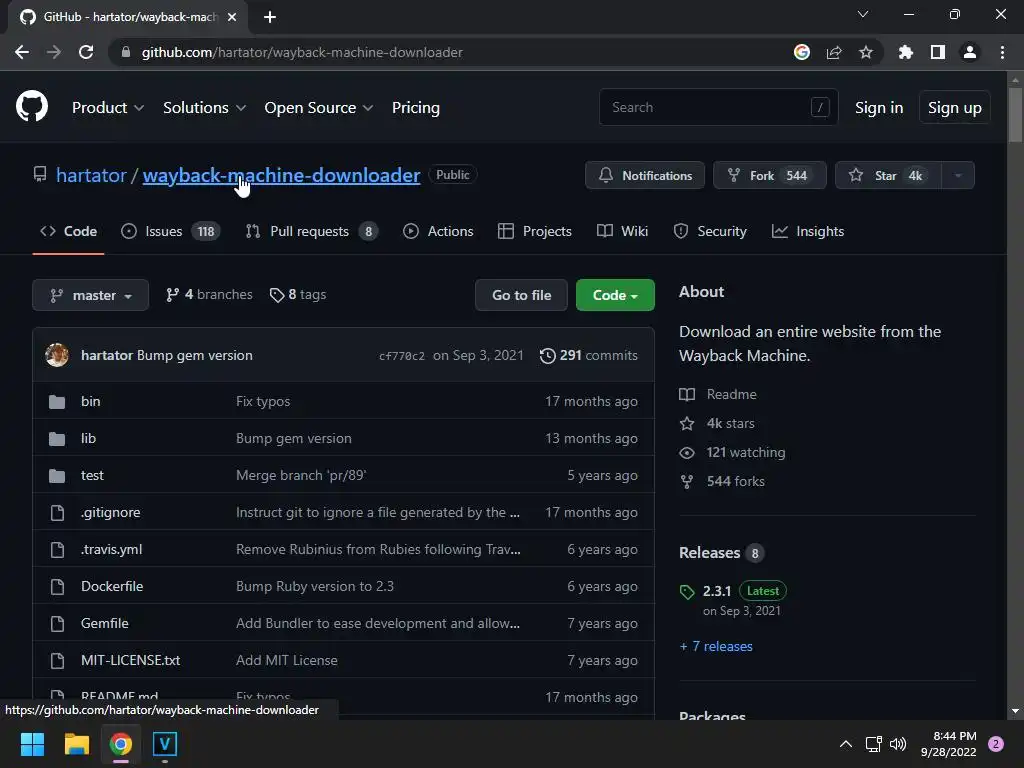The height and width of the screenshot is (768, 1024).
Task: Click the tag icon next to 8 tags
Action: pyautogui.click(x=277, y=295)
